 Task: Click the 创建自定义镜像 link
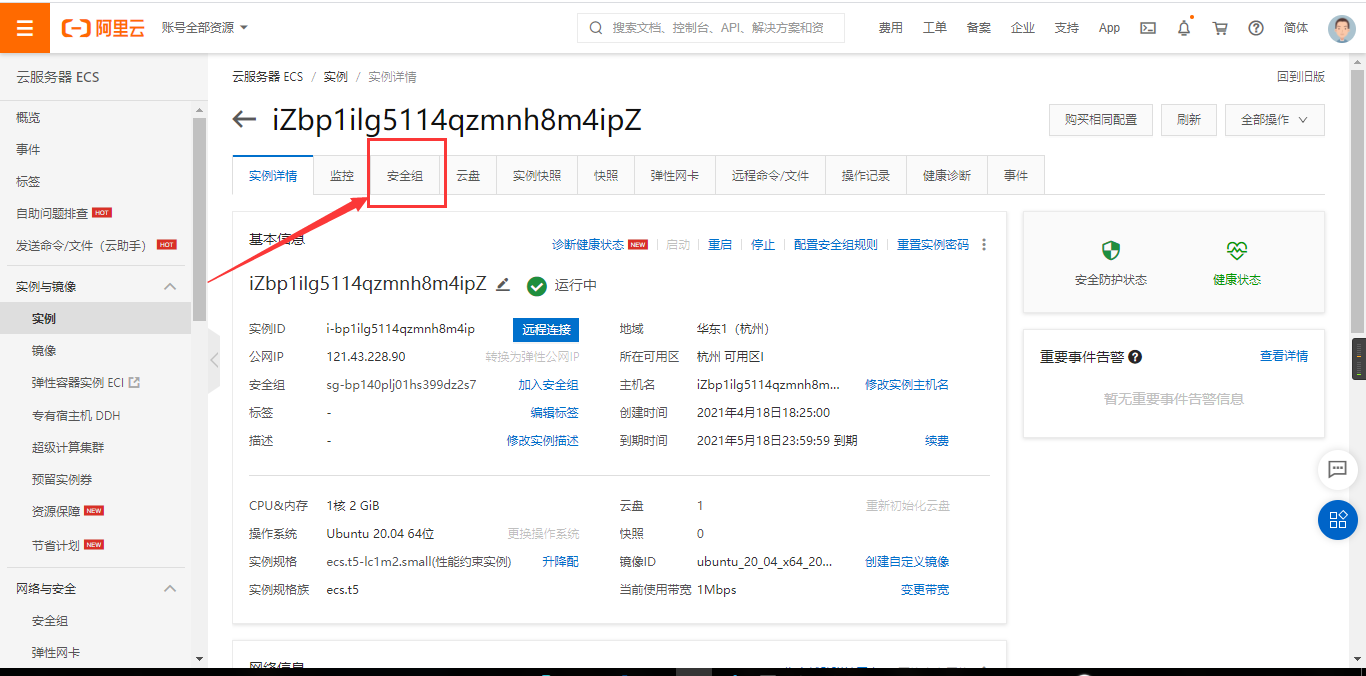click(907, 562)
